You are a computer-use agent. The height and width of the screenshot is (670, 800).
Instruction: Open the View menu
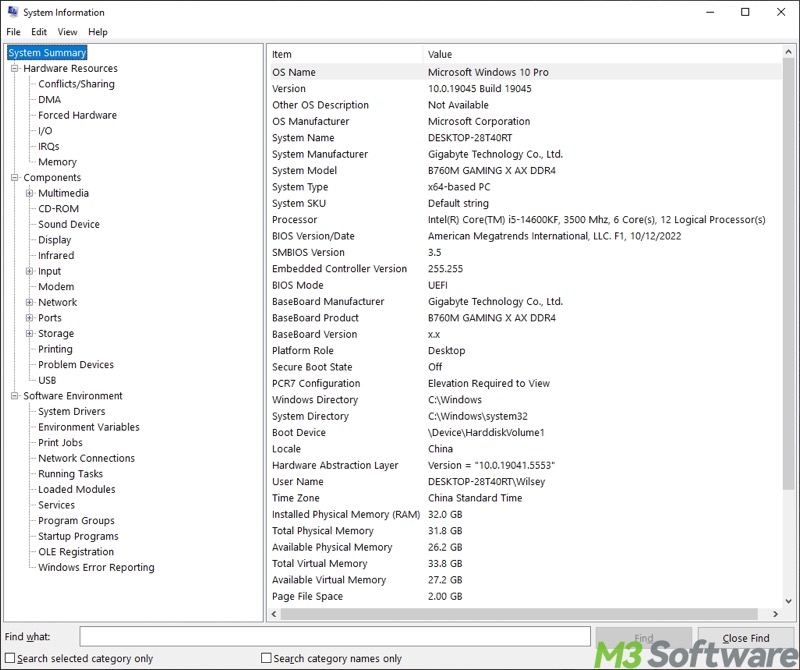pyautogui.click(x=67, y=32)
